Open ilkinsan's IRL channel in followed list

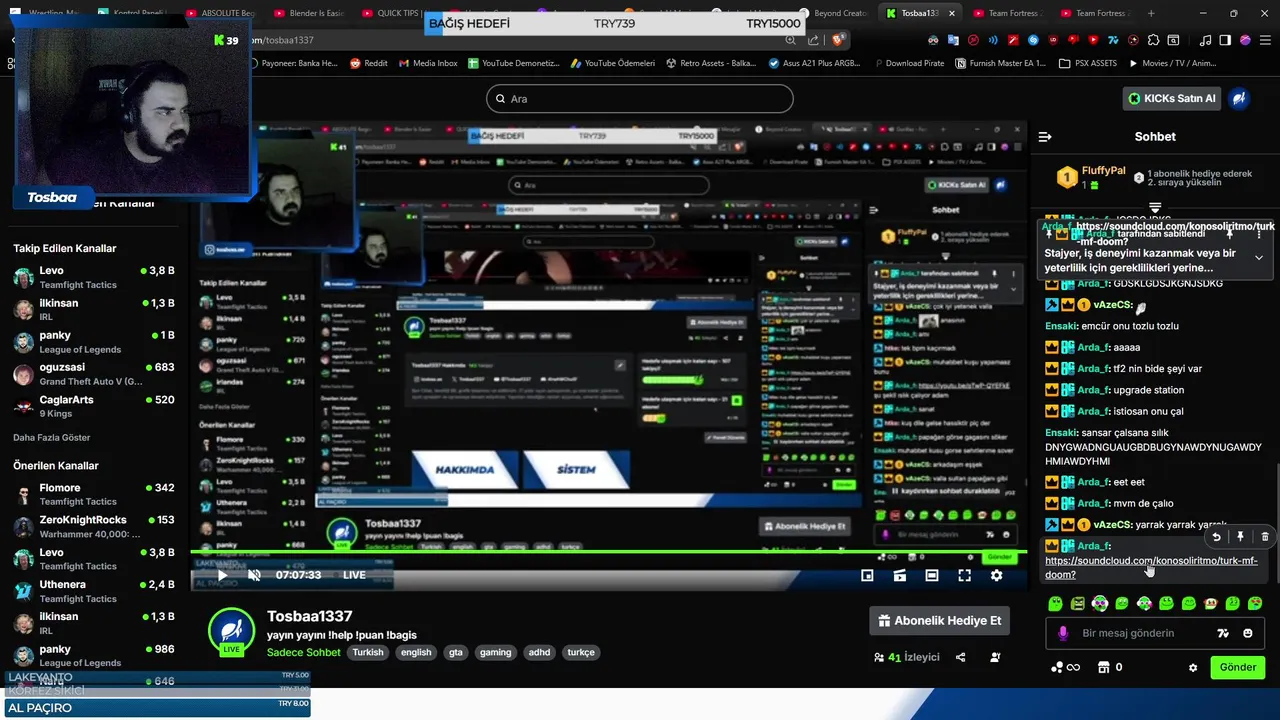click(x=94, y=309)
